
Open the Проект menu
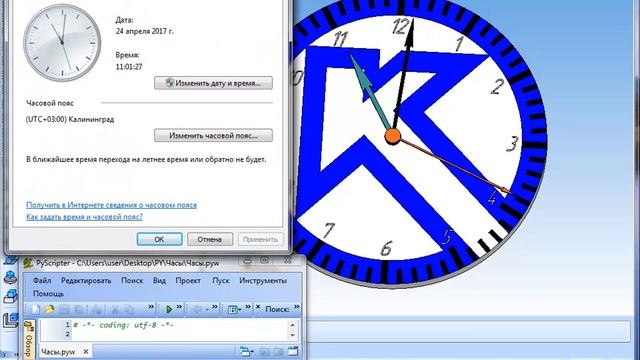(188, 280)
